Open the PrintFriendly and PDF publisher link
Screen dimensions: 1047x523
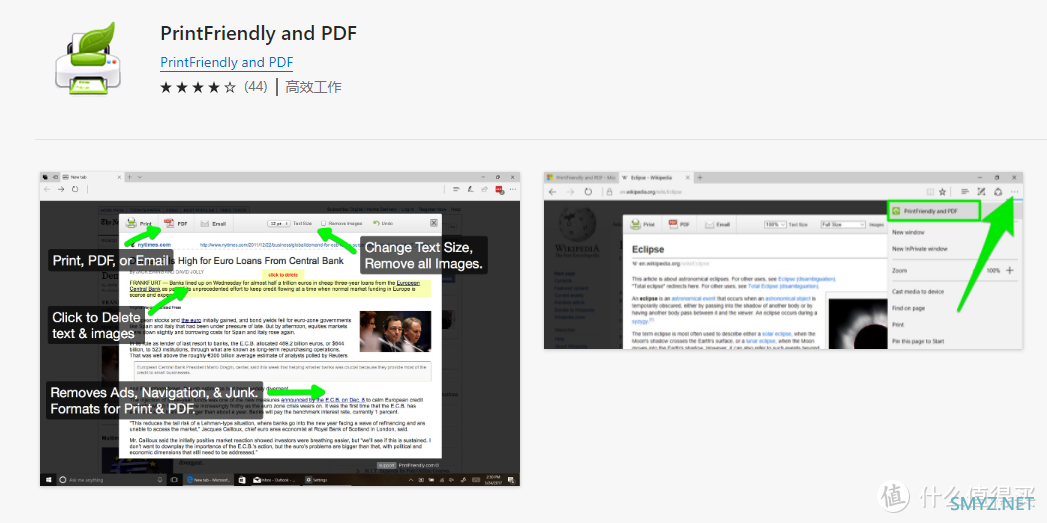point(226,62)
